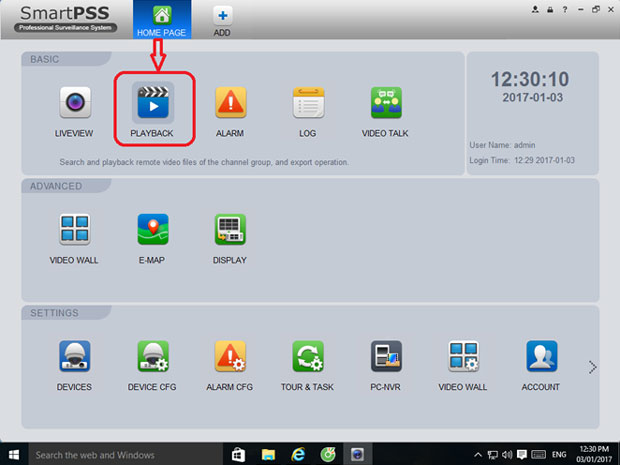This screenshot has width=620, height=465.
Task: Open VIDEO WALL in Advanced section
Action: [x=75, y=229]
